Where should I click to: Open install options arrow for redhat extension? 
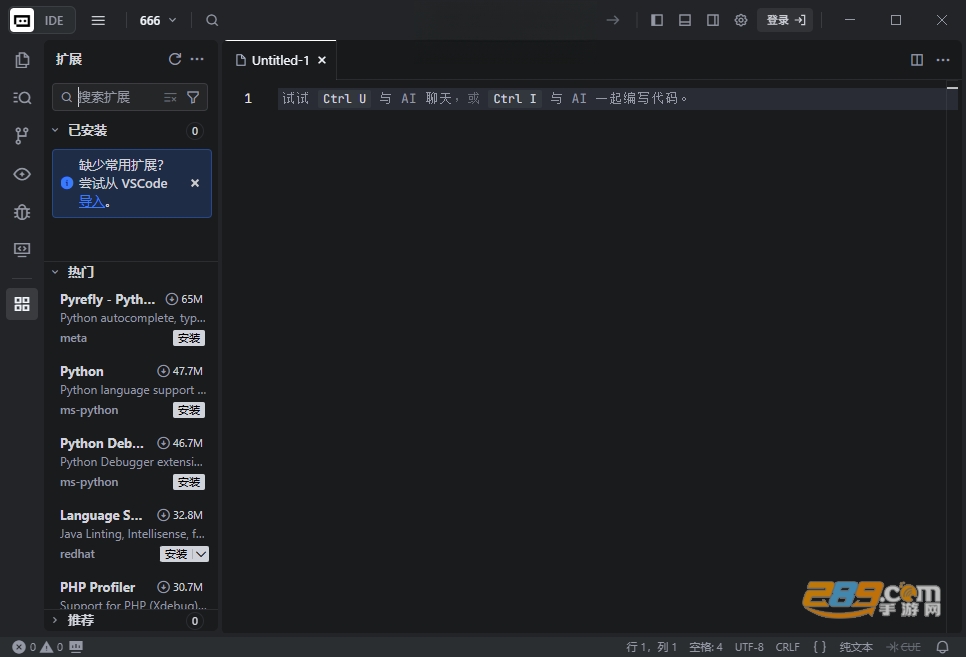(x=201, y=554)
